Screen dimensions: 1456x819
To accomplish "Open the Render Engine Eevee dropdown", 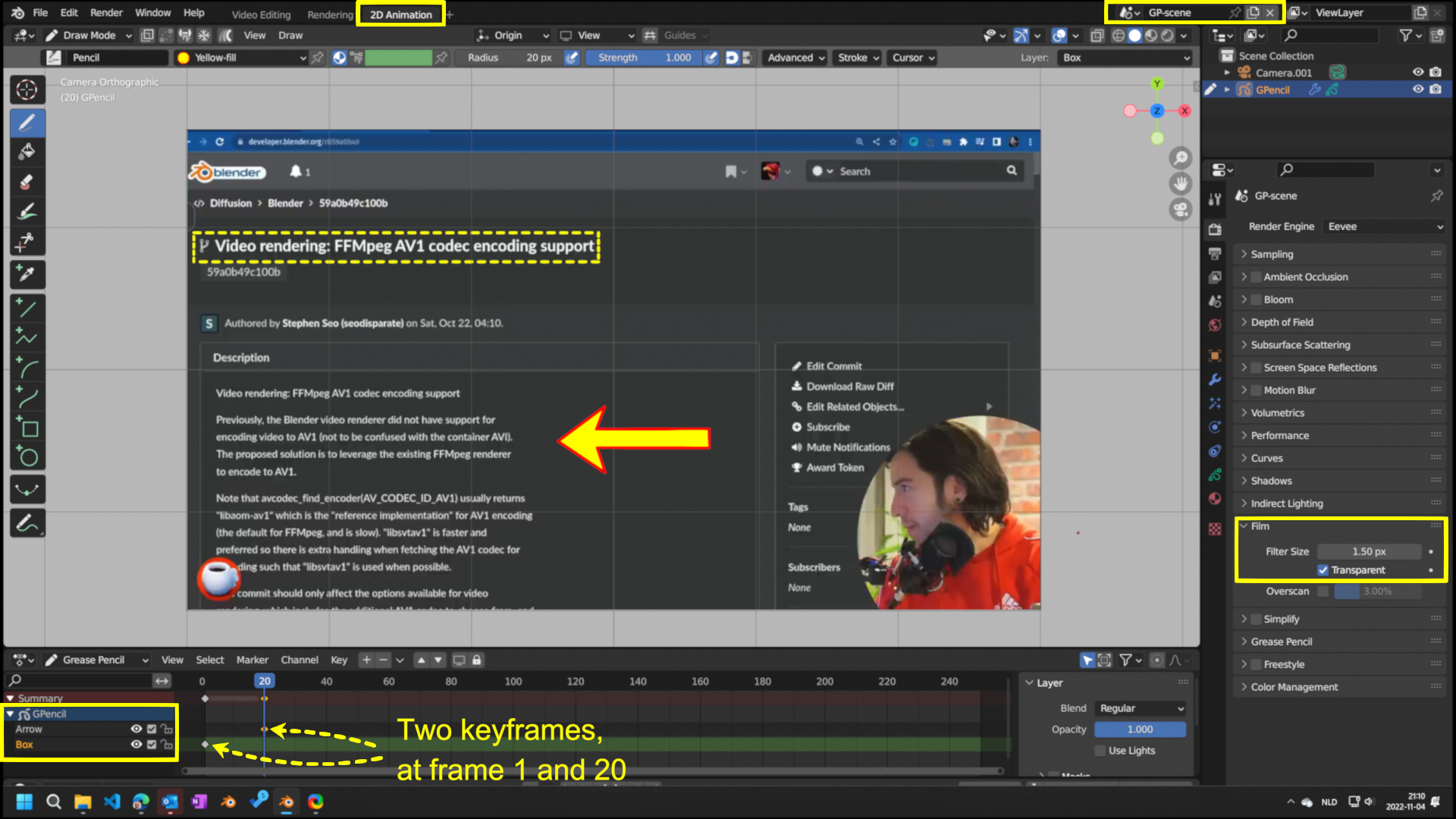I will (x=1384, y=227).
